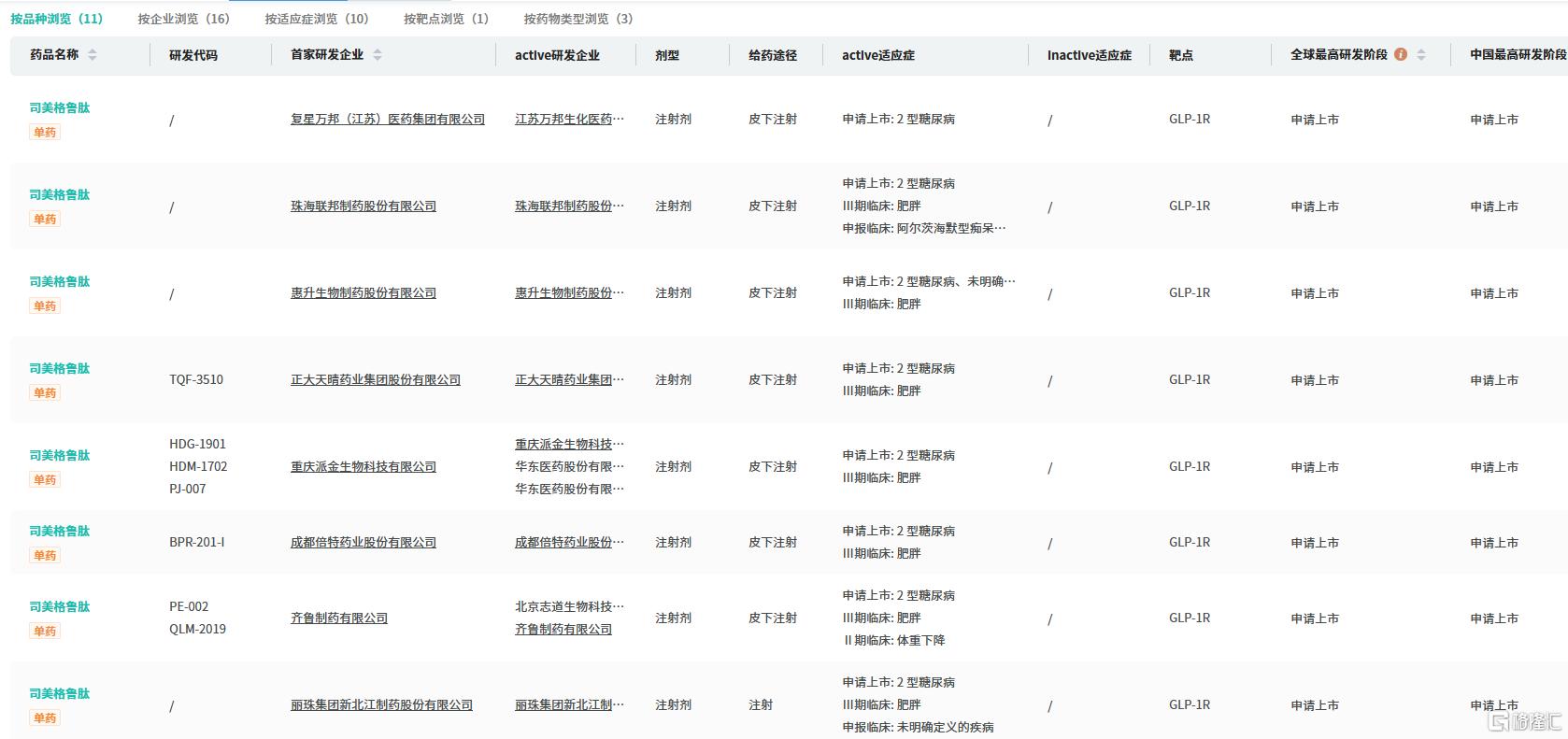This screenshot has width=1568, height=739.
Task: Select the QLM-2019 research code
Action: (198, 630)
